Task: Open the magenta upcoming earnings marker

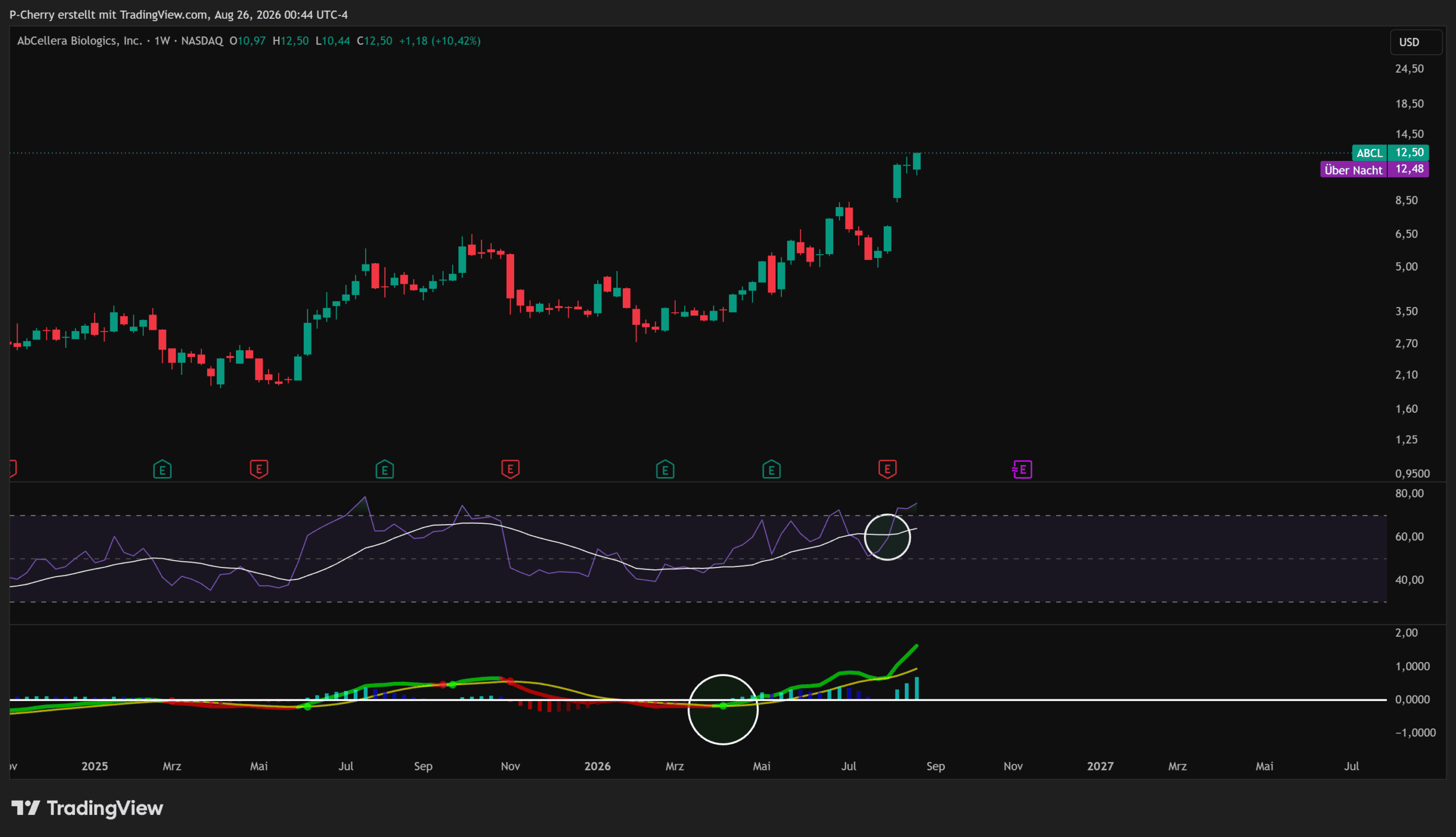Action: [1022, 470]
